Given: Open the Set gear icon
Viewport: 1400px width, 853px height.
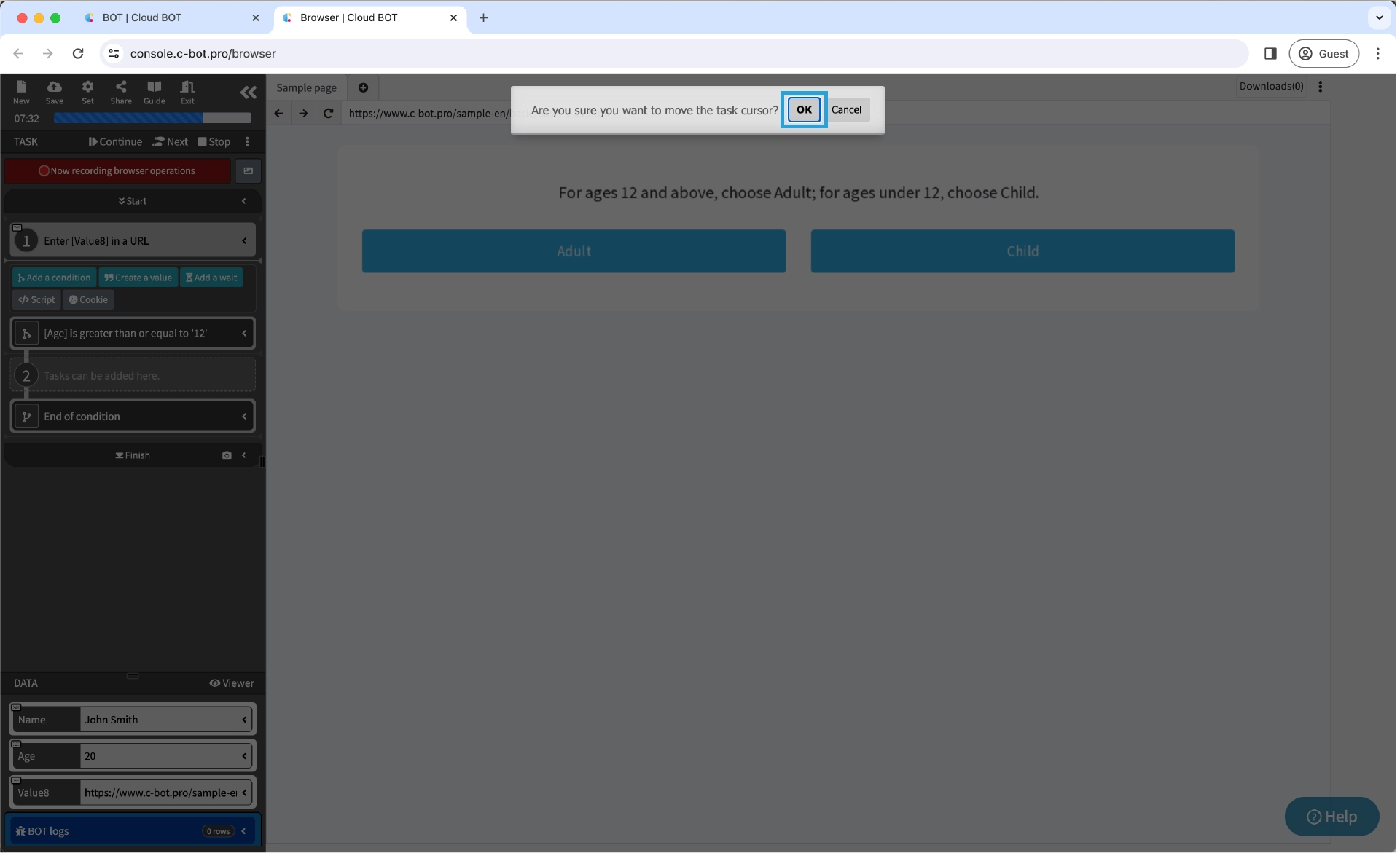Looking at the screenshot, I should (87, 87).
